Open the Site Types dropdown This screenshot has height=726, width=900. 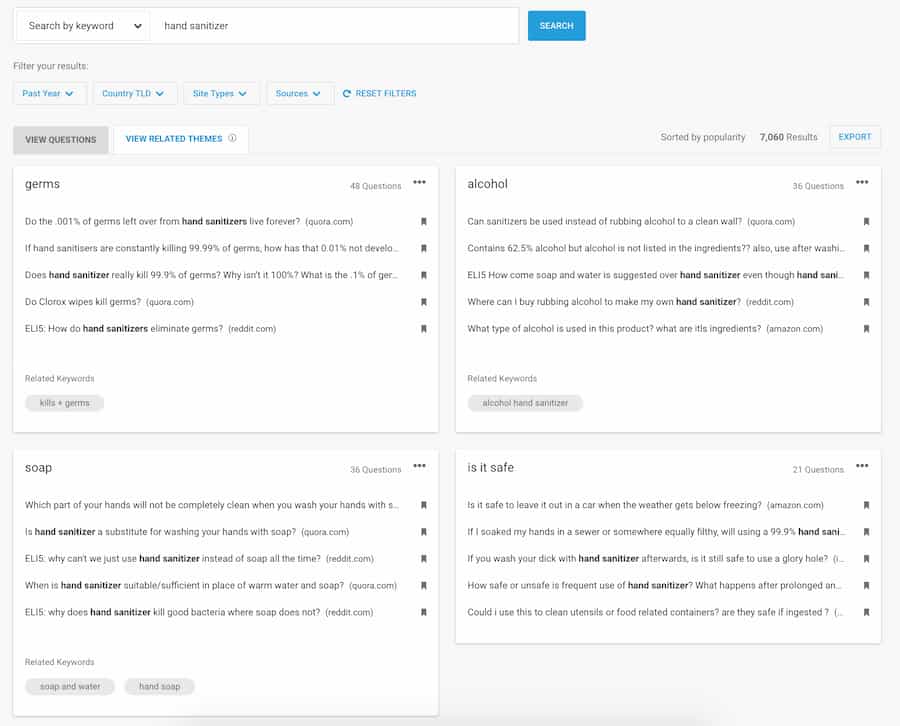click(221, 93)
